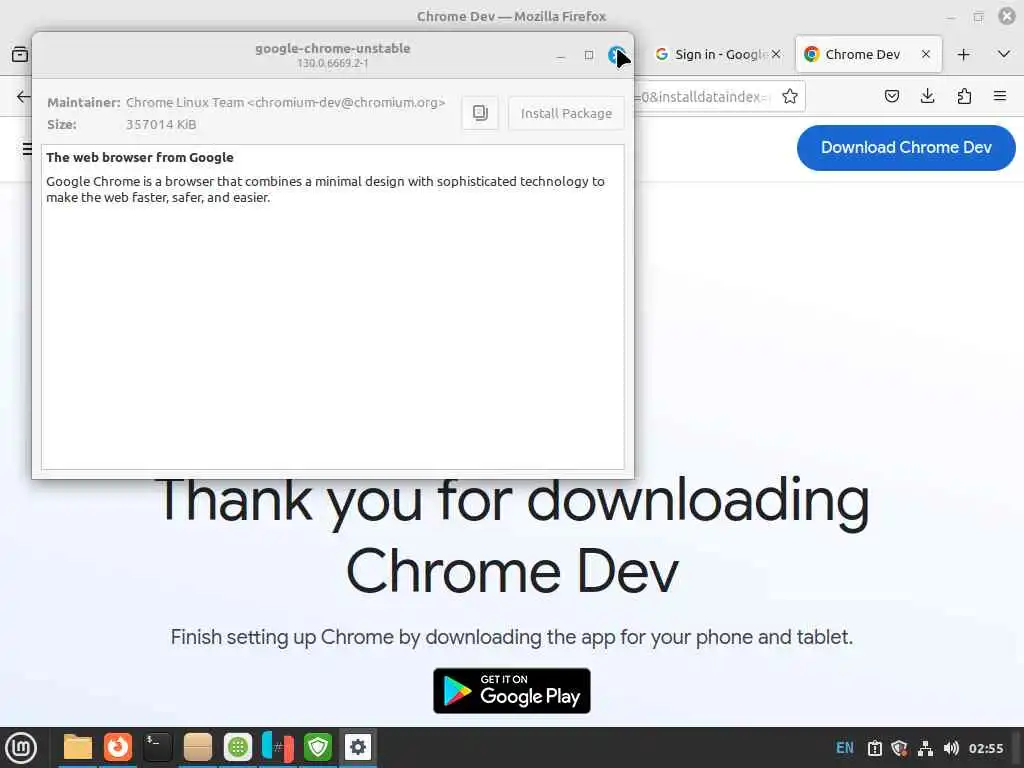Open the green grid app icon in taskbar
The height and width of the screenshot is (768, 1024).
[238, 747]
